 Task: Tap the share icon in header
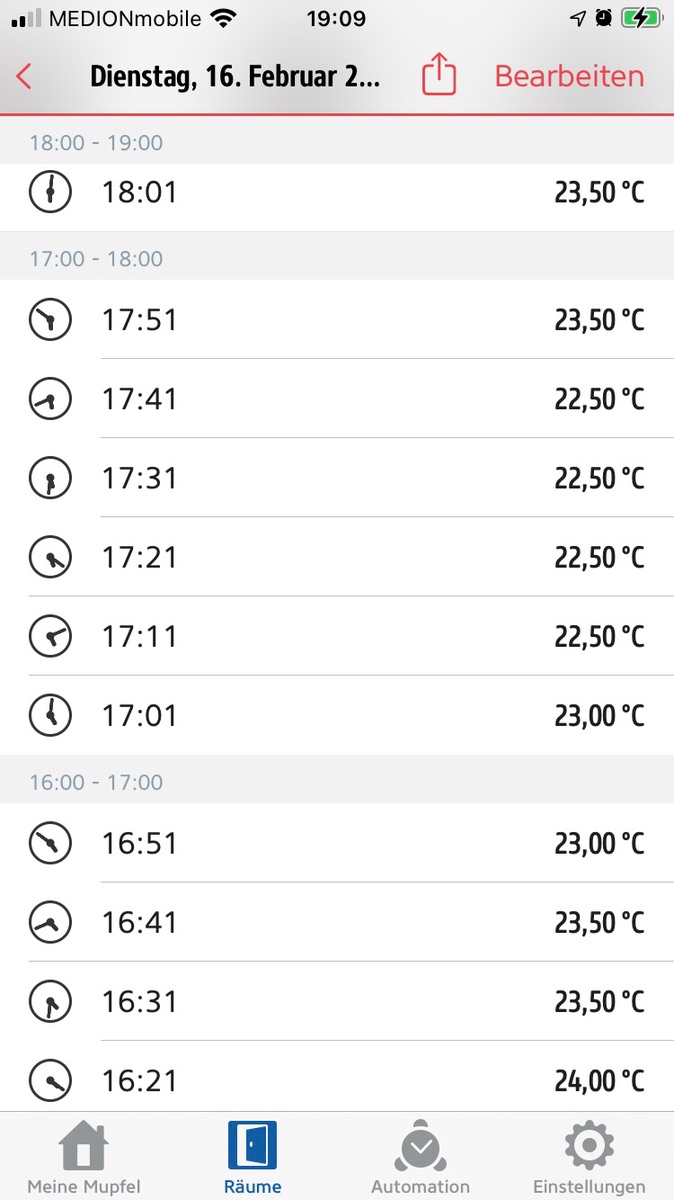point(439,75)
